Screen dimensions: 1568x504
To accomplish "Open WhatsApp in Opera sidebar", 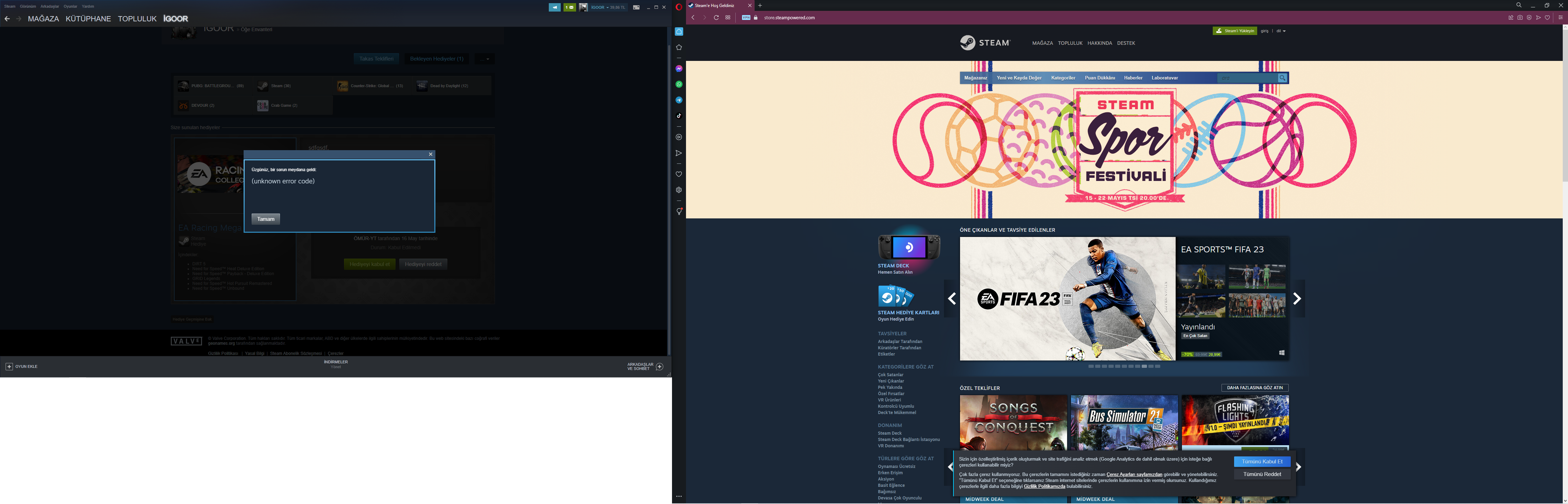I will click(679, 85).
